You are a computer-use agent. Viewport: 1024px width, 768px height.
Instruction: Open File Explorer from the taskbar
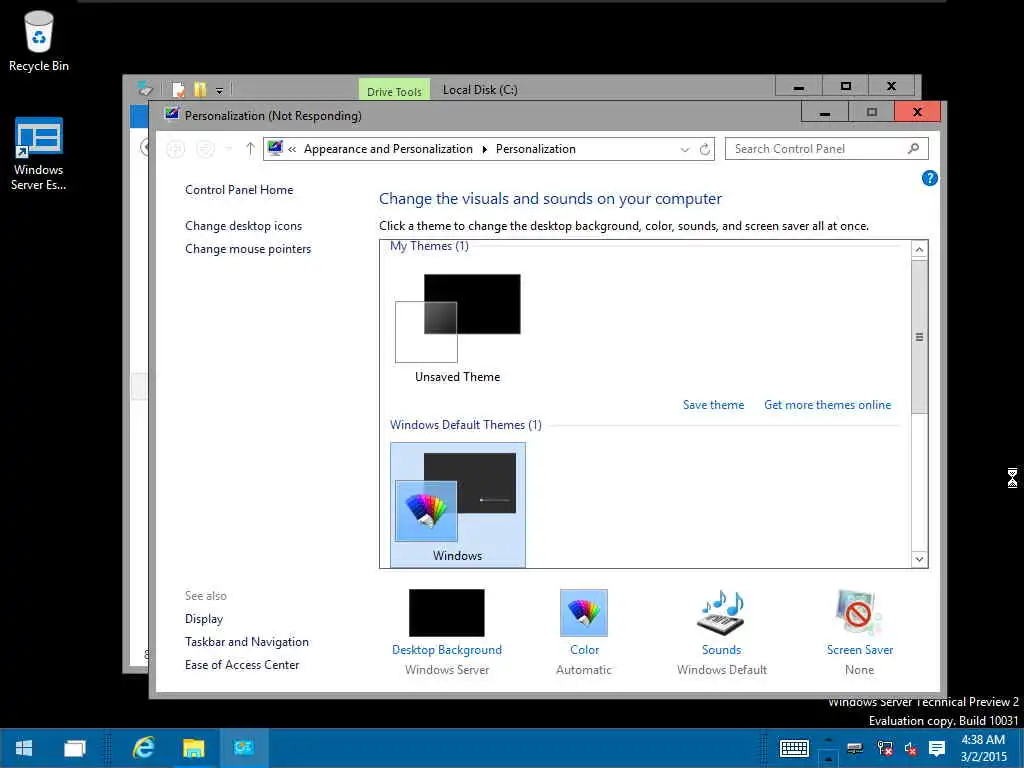(193, 748)
